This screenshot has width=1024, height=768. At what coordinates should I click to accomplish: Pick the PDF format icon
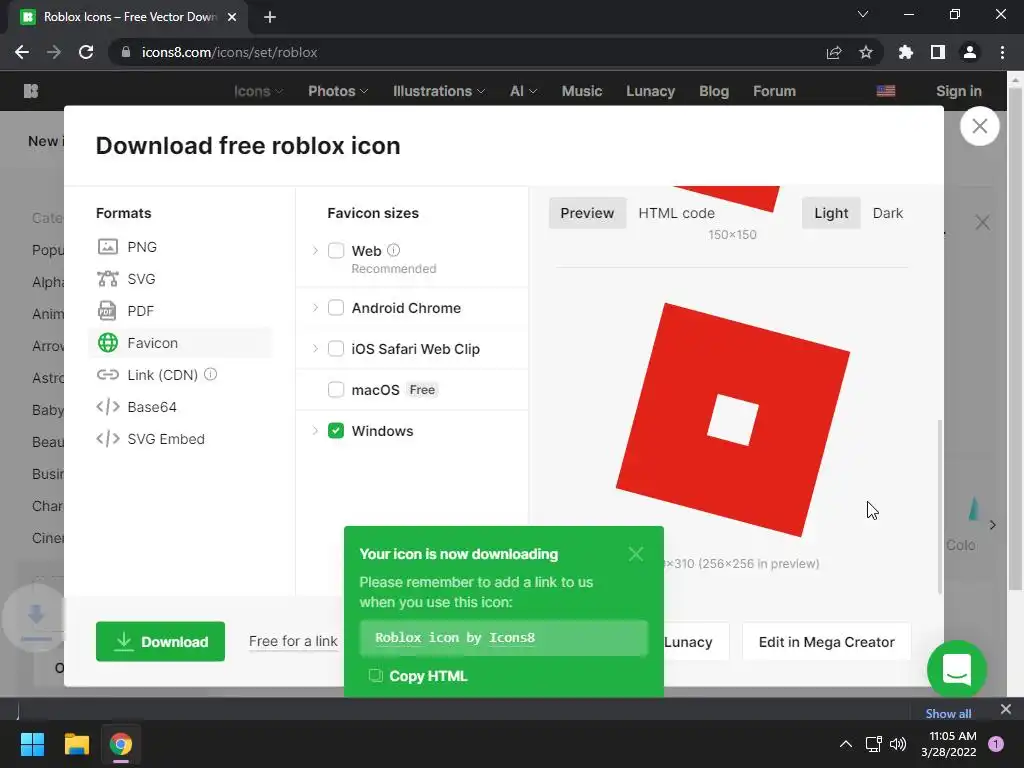(x=108, y=311)
